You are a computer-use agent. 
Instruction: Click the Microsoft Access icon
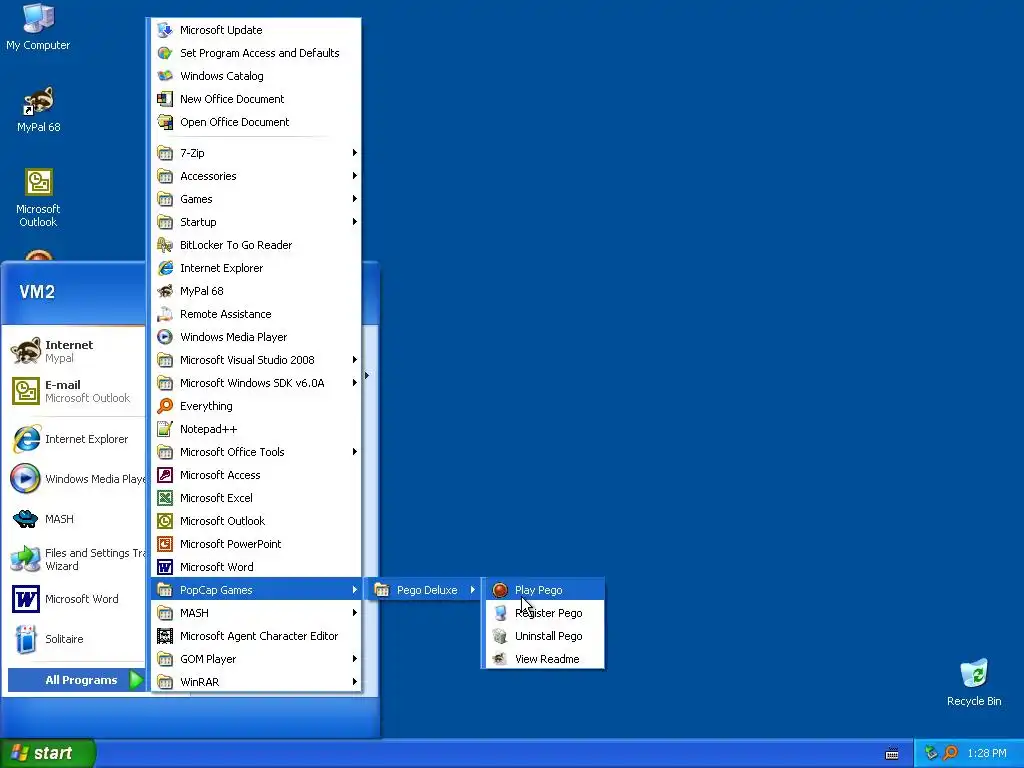pyautogui.click(x=165, y=475)
